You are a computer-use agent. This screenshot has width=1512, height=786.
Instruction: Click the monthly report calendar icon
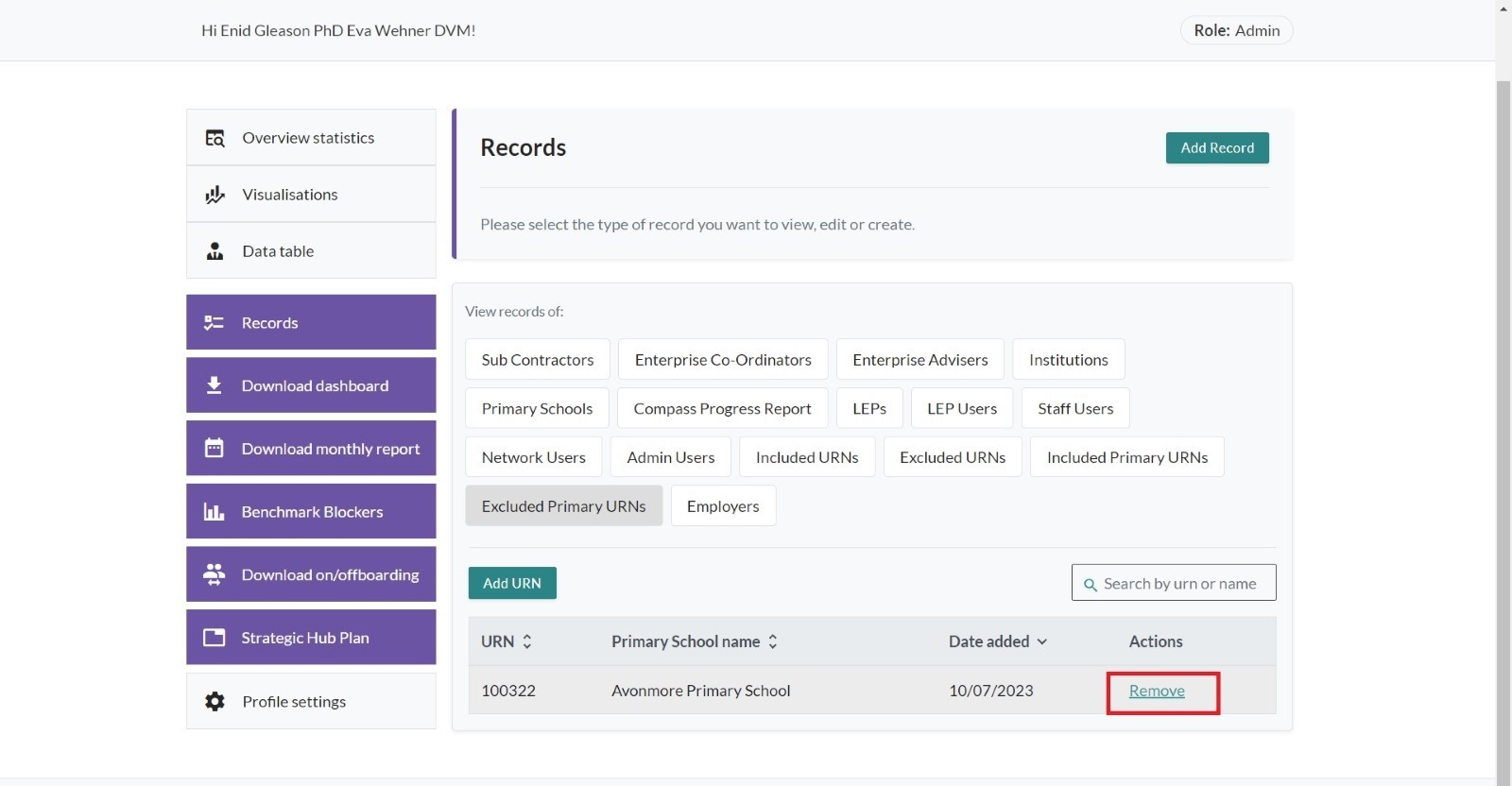[214, 448]
